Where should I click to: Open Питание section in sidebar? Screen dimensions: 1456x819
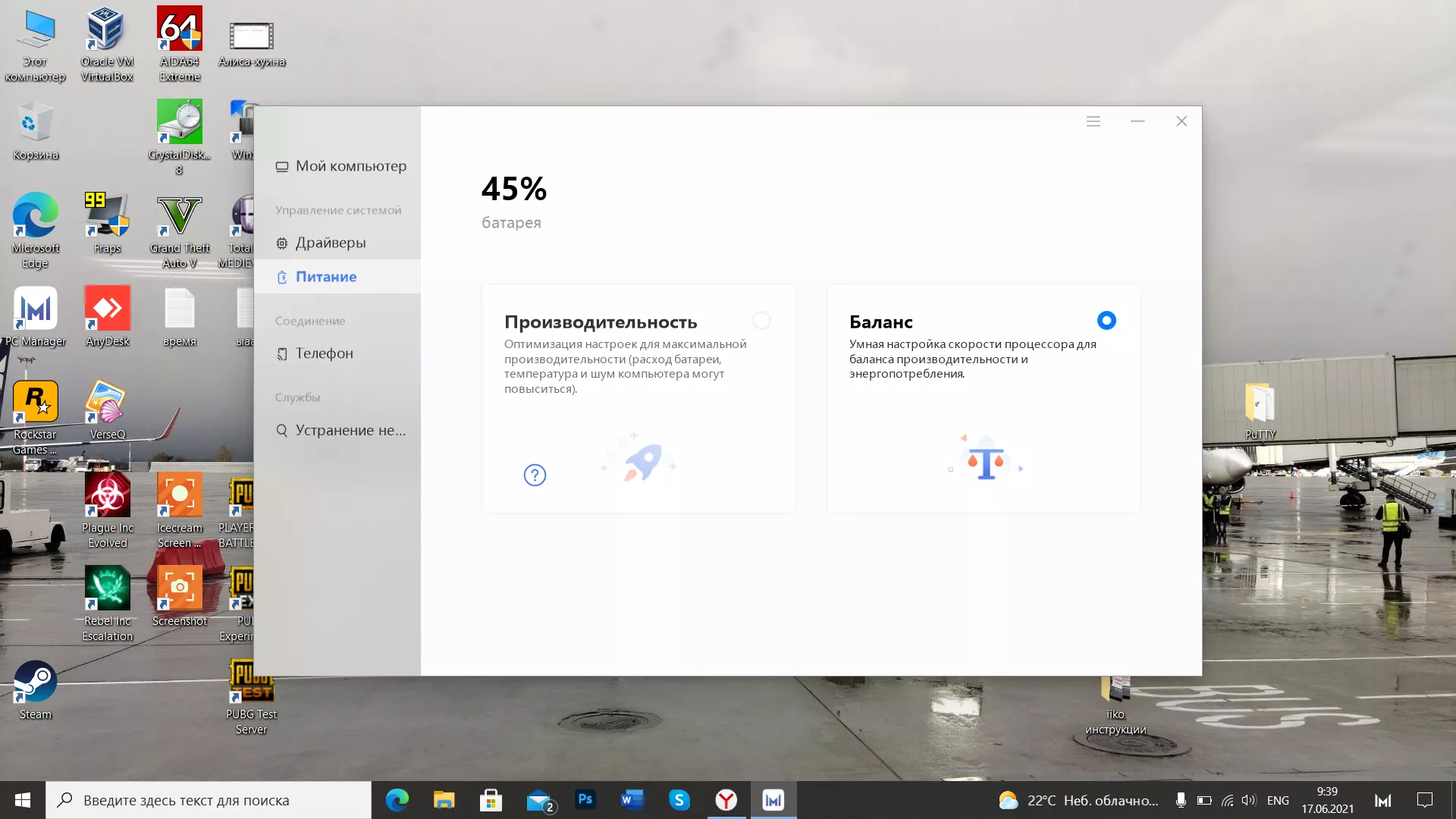click(x=325, y=277)
